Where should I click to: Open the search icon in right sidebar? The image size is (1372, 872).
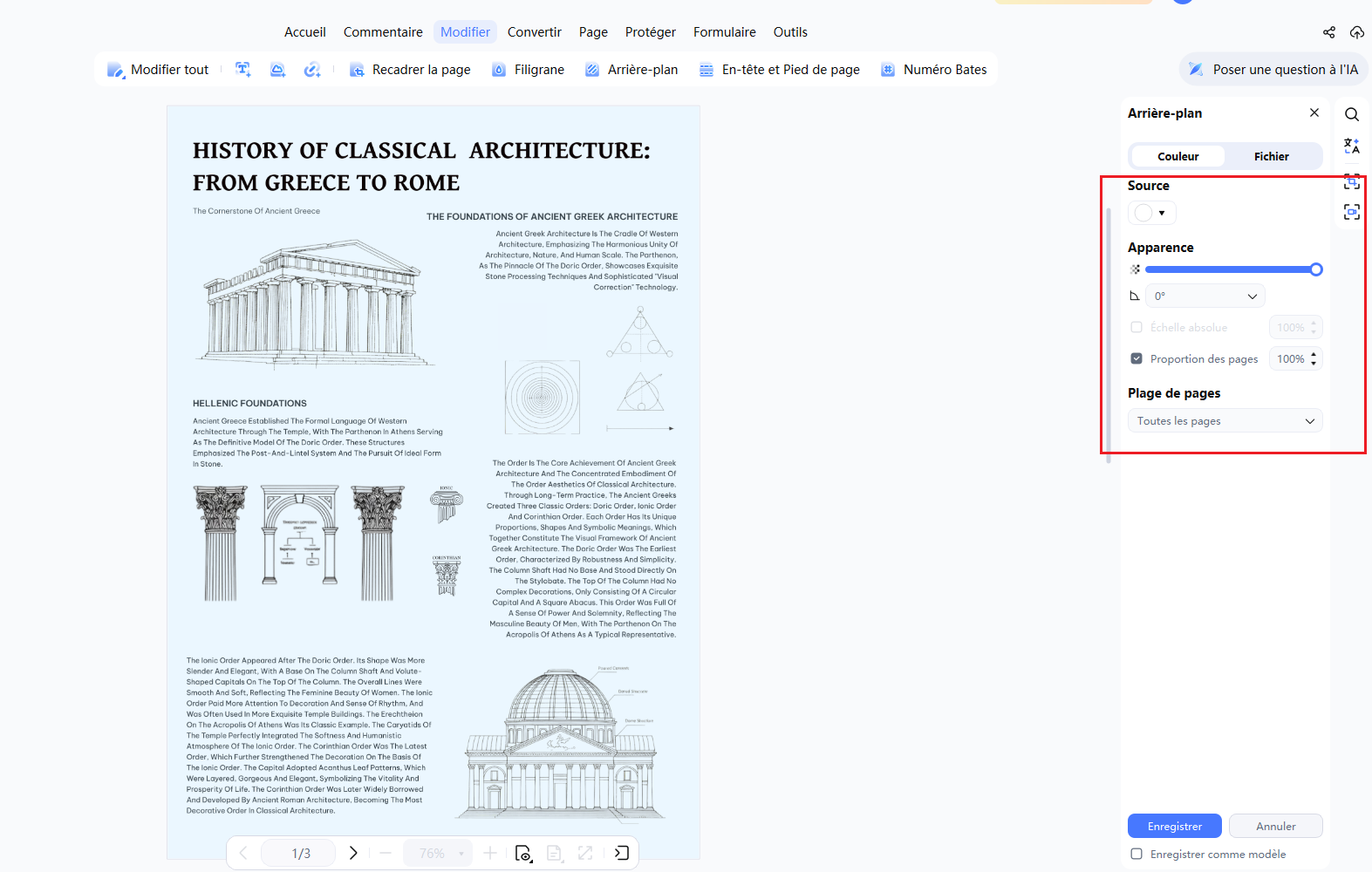(1351, 114)
